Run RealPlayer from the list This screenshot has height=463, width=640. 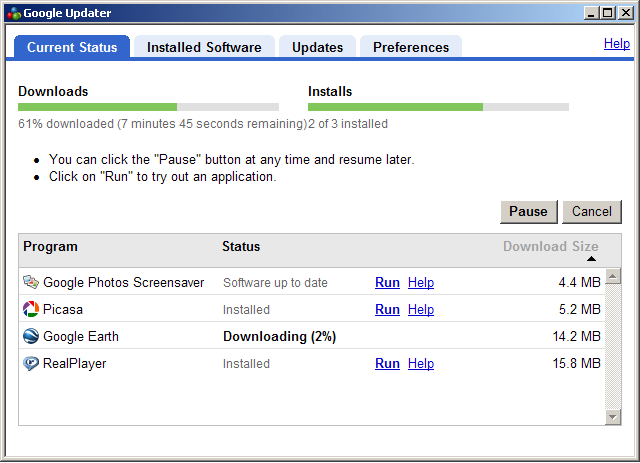(387, 363)
